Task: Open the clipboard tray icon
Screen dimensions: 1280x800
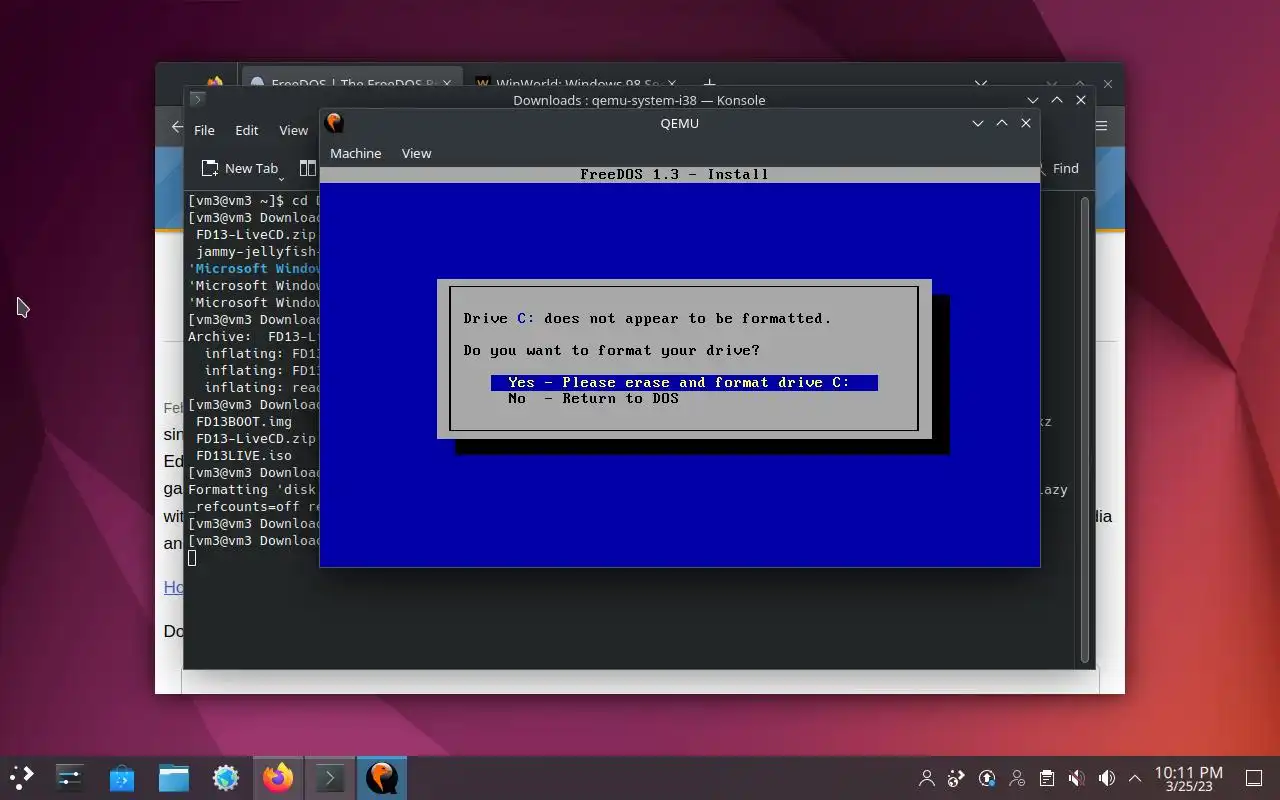Action: pos(1047,778)
